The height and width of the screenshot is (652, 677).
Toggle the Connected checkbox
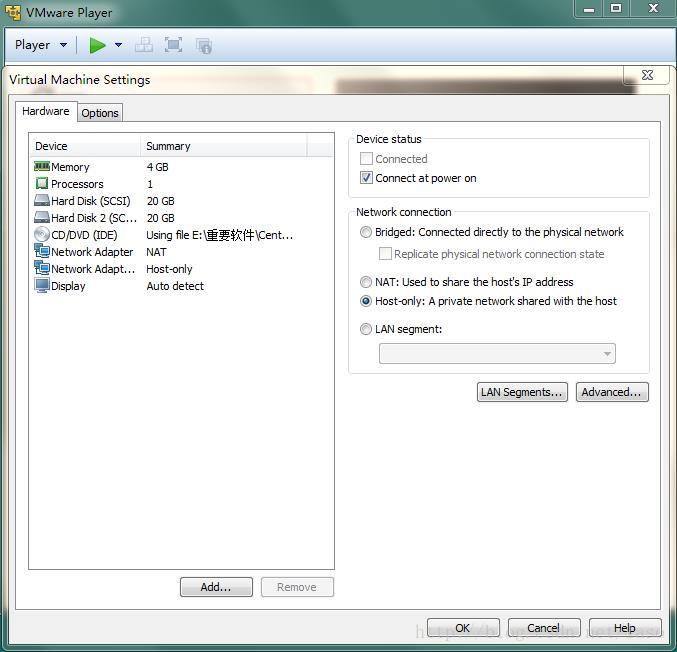tap(366, 158)
